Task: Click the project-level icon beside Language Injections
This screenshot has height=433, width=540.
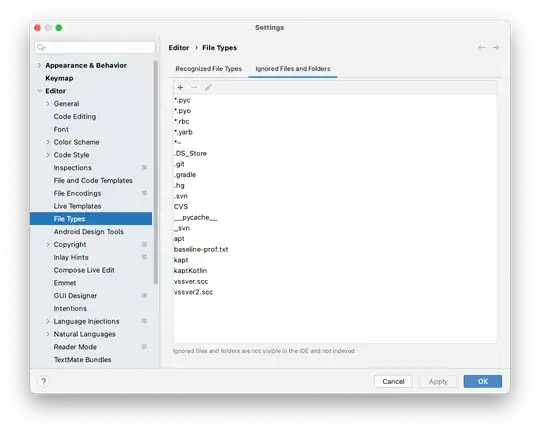Action: [x=145, y=321]
